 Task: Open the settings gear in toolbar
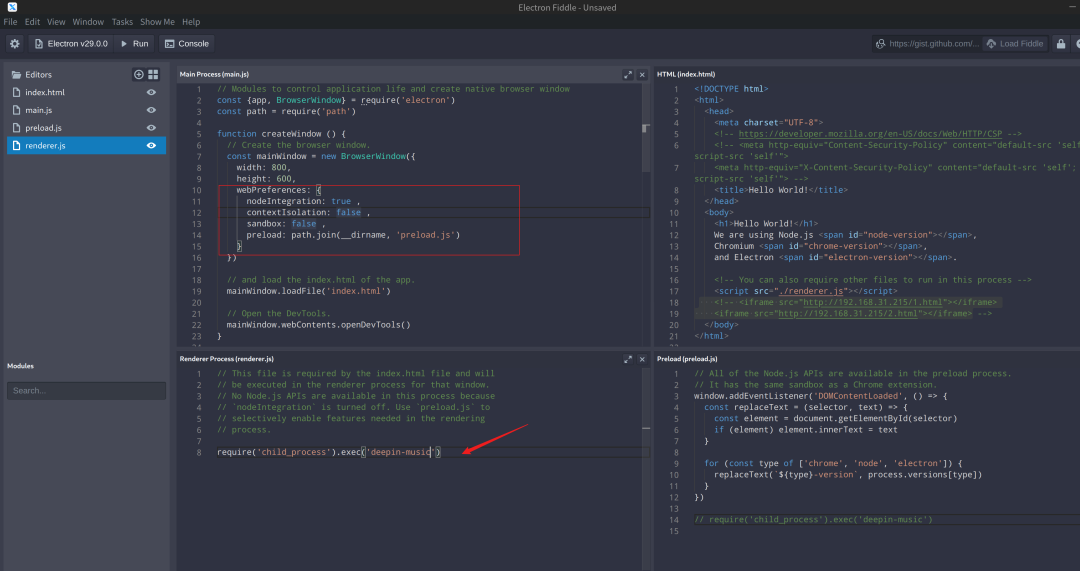14,44
